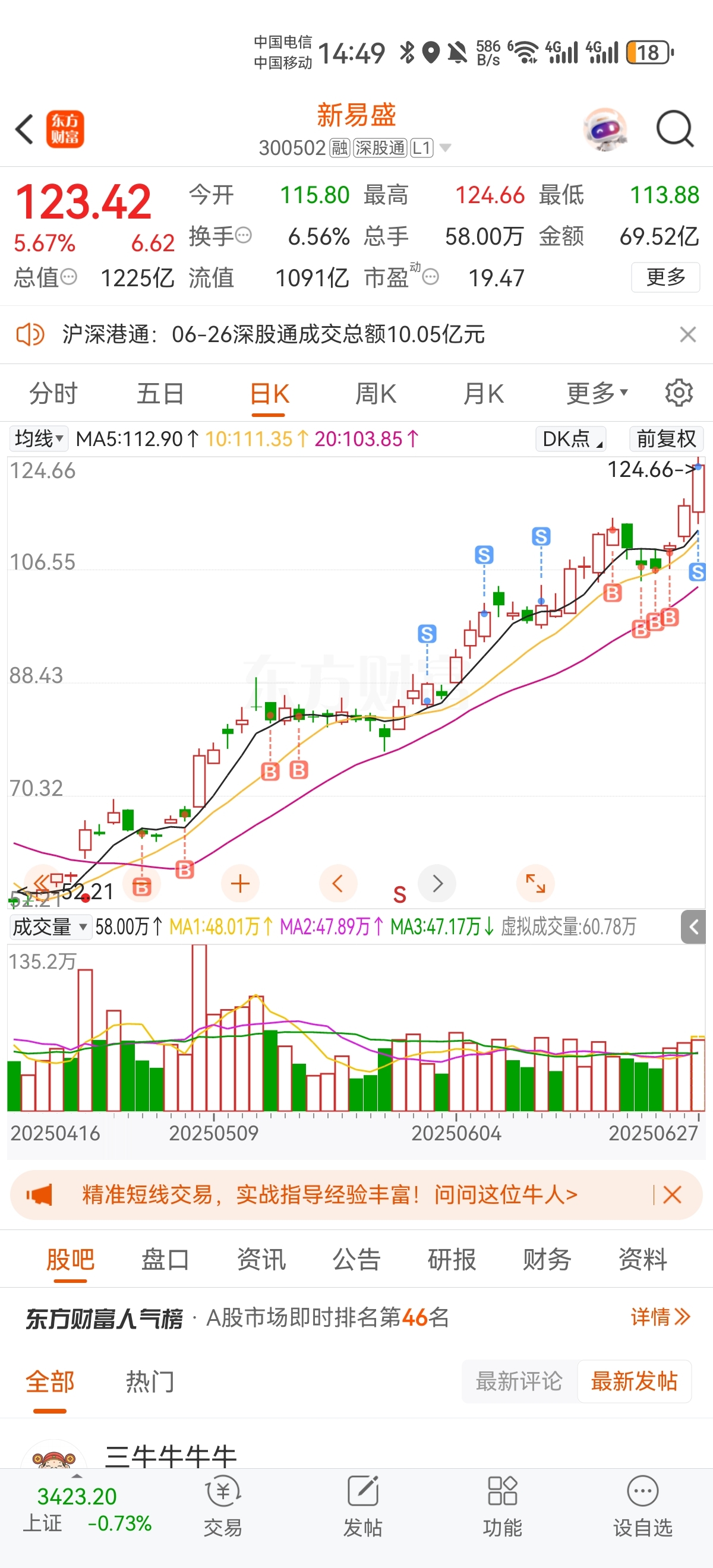This screenshot has height=1568, width=713.
Task: Tap 问问这位牛人 promotion link
Action: 506,1195
